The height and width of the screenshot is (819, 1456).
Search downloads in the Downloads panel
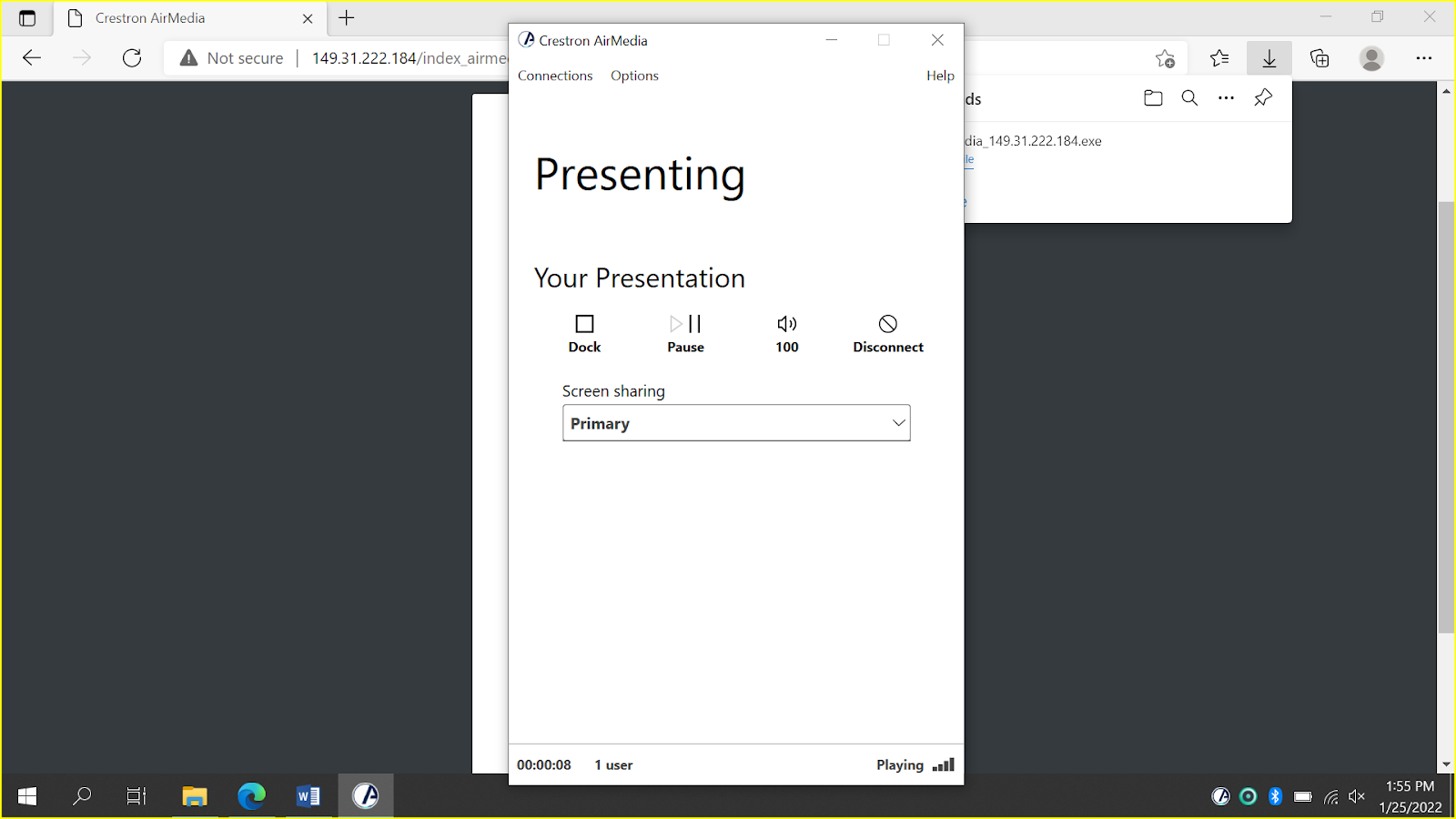[1189, 98]
